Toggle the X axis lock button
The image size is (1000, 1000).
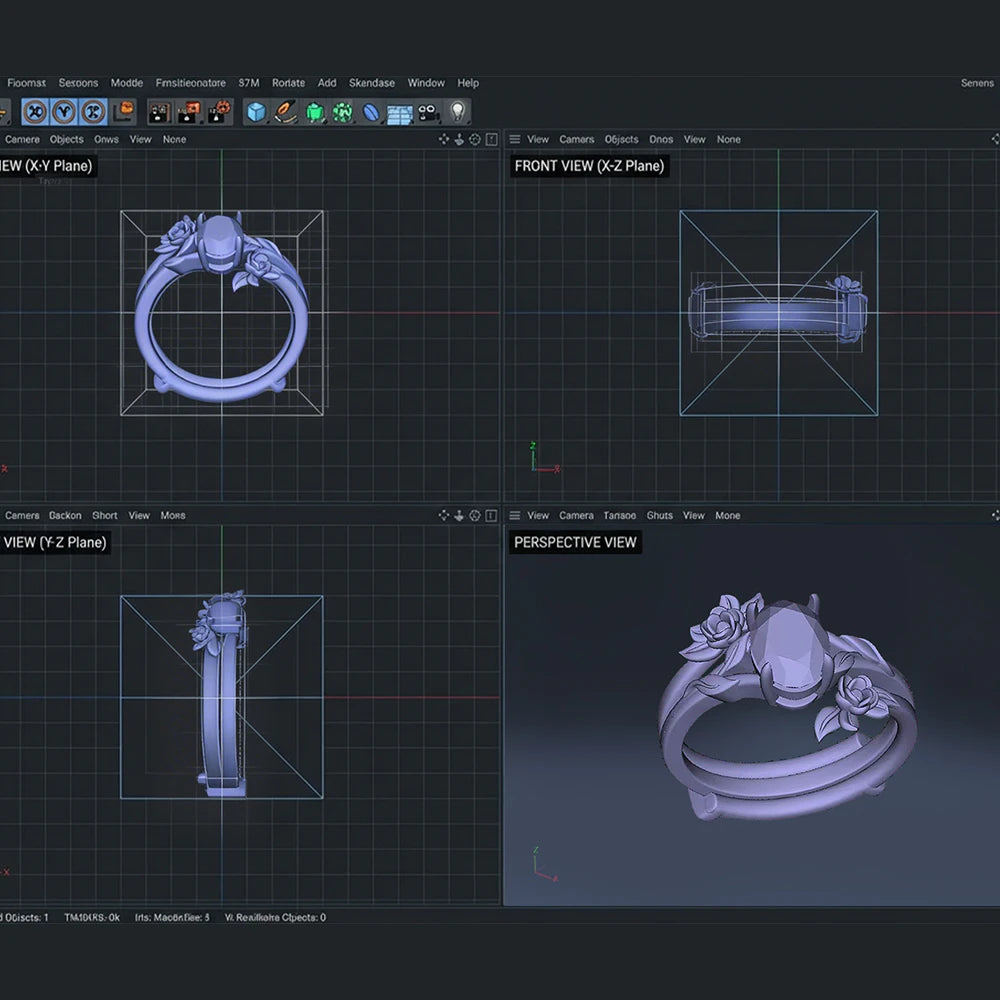click(36, 112)
